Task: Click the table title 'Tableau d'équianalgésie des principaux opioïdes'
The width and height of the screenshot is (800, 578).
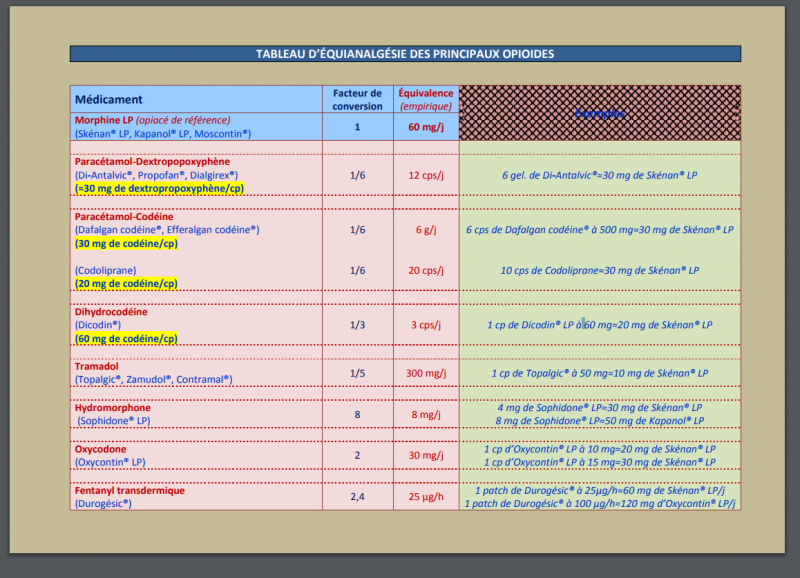Action: [x=405, y=53]
